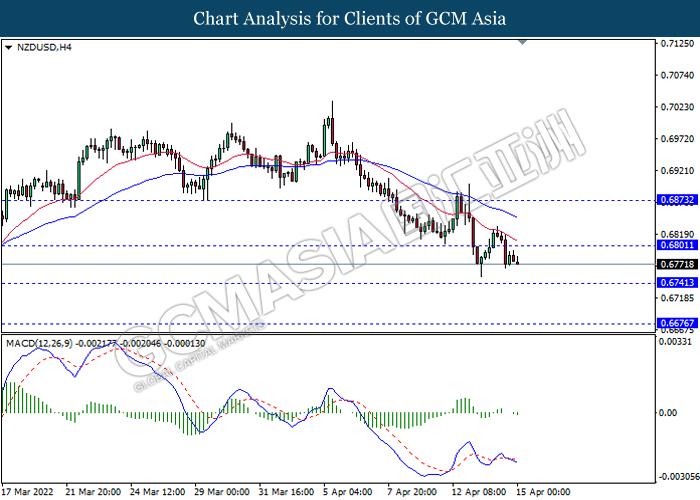700x500 pixels.
Task: Click the 17 Mar 2022 date label
Action: coord(28,492)
